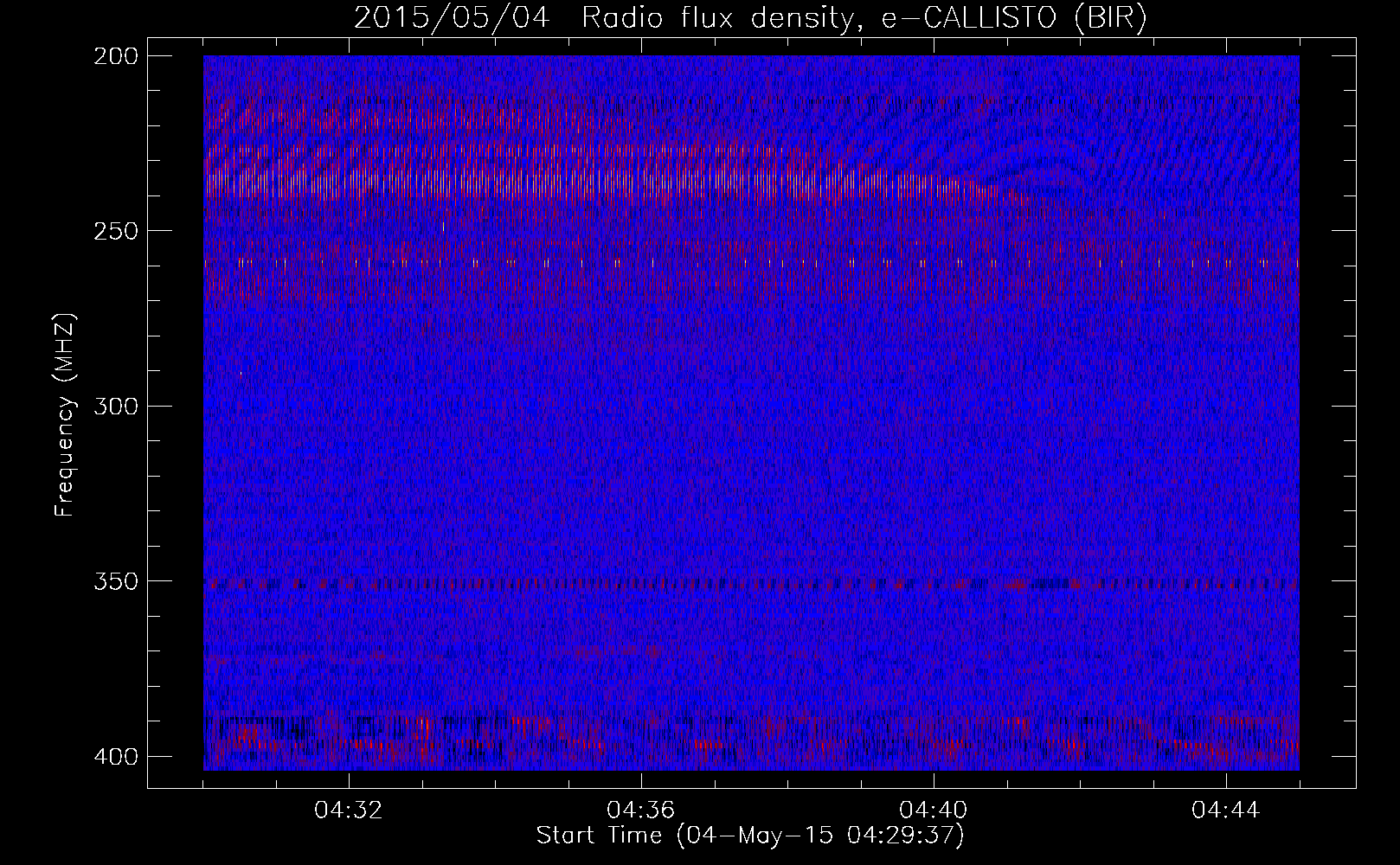Click the 250 frequency tick label
The width and height of the screenshot is (1400, 865).
click(115, 231)
